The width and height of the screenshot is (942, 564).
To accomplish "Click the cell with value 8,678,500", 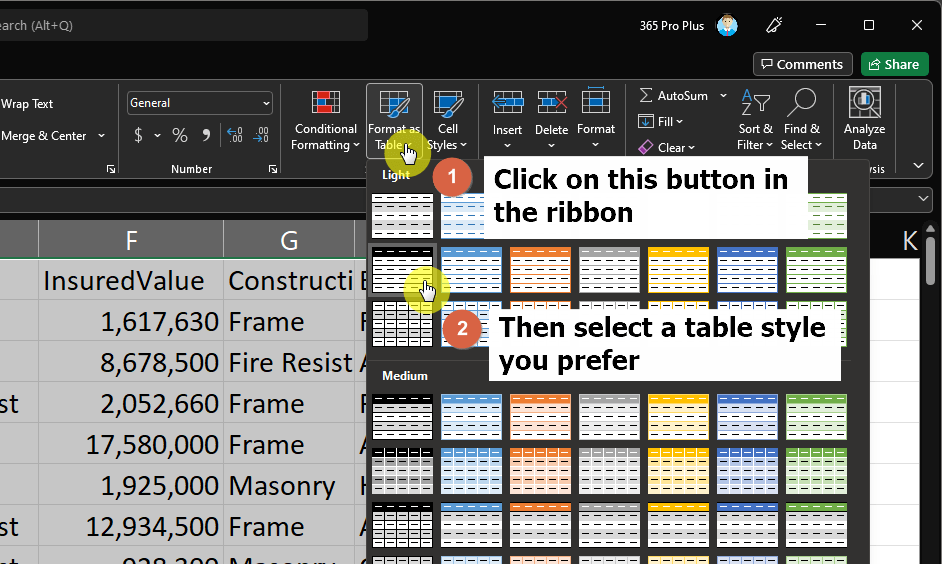I will pyautogui.click(x=131, y=362).
